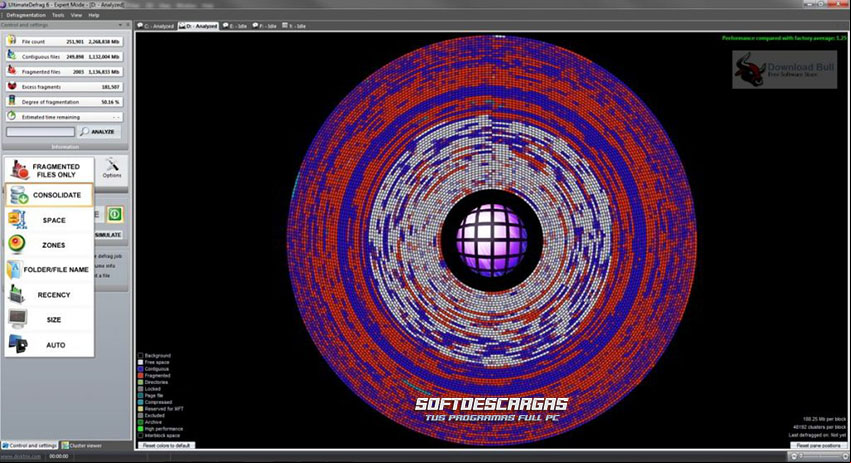Screen dimensions: 851x463
Task: Click the Excess fragments 181,507 value
Action: pyautogui.click(x=110, y=86)
